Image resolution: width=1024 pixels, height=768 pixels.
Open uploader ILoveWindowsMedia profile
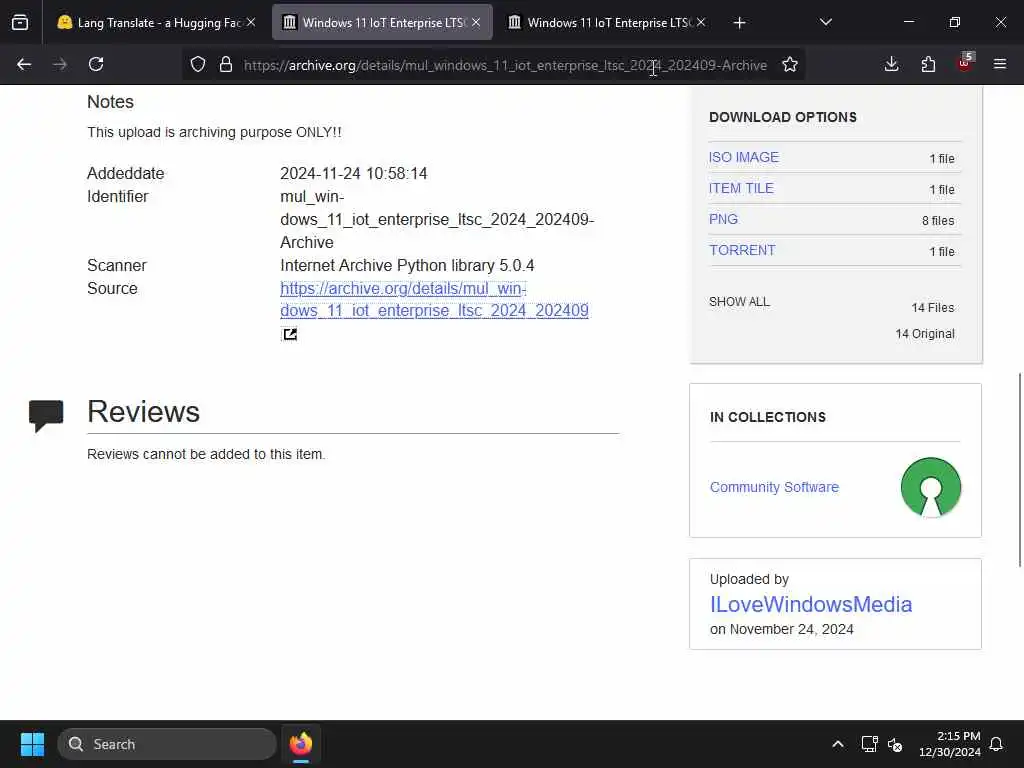(811, 604)
